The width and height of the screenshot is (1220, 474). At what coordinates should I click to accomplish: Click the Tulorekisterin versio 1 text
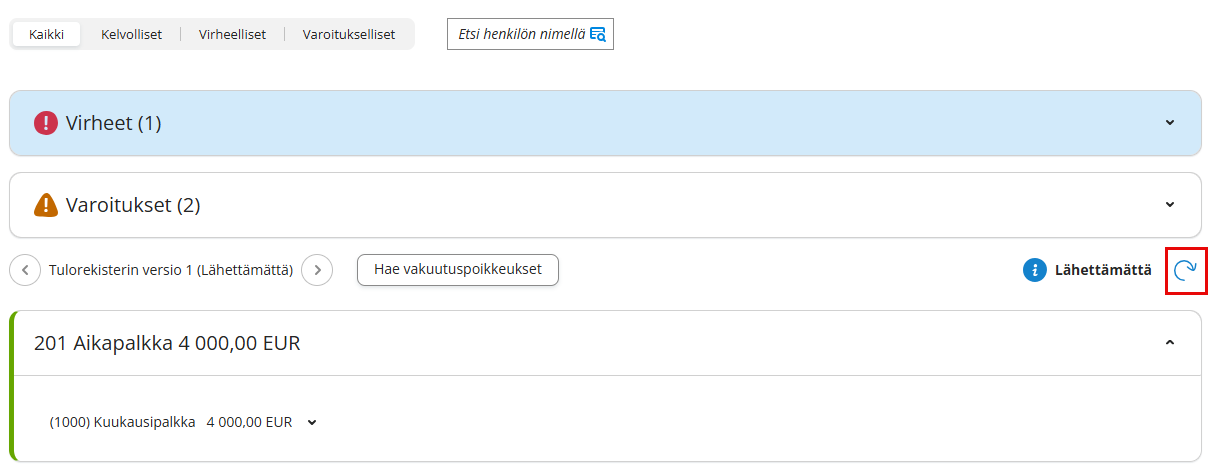pos(170,270)
